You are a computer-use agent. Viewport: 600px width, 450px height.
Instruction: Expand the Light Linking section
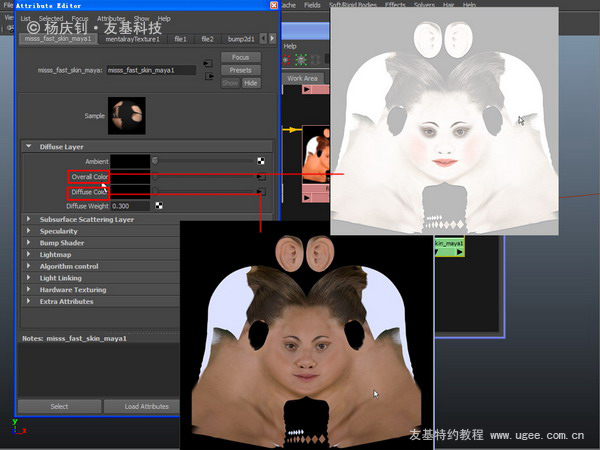click(29, 278)
